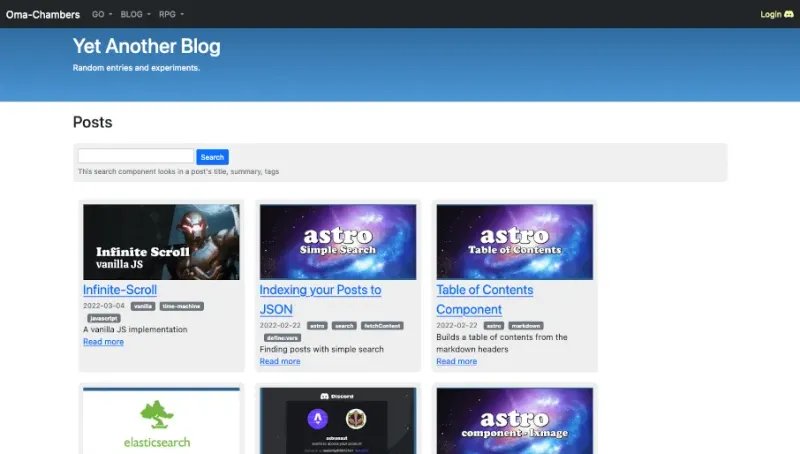The width and height of the screenshot is (800, 454).
Task: Open the astro component image thumbnail
Action: [515, 421]
